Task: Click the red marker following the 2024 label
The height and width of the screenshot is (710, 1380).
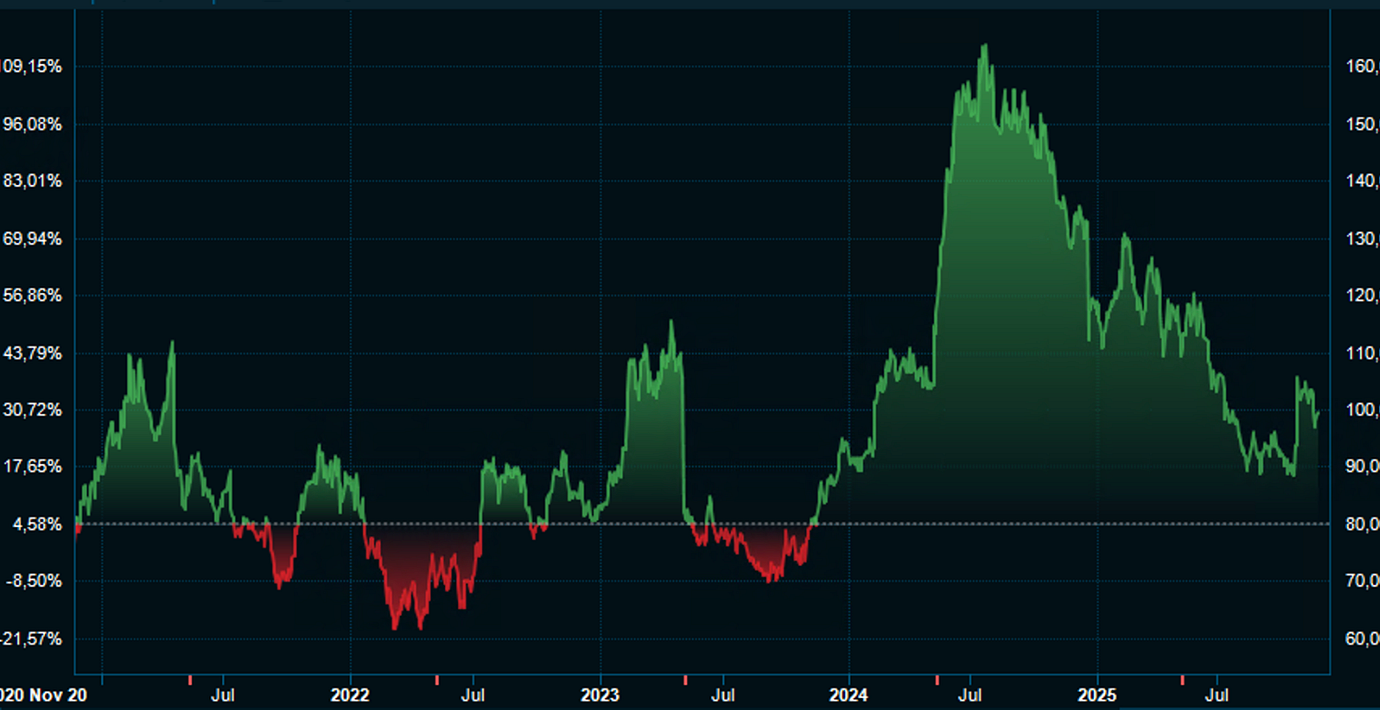Action: pos(937,680)
